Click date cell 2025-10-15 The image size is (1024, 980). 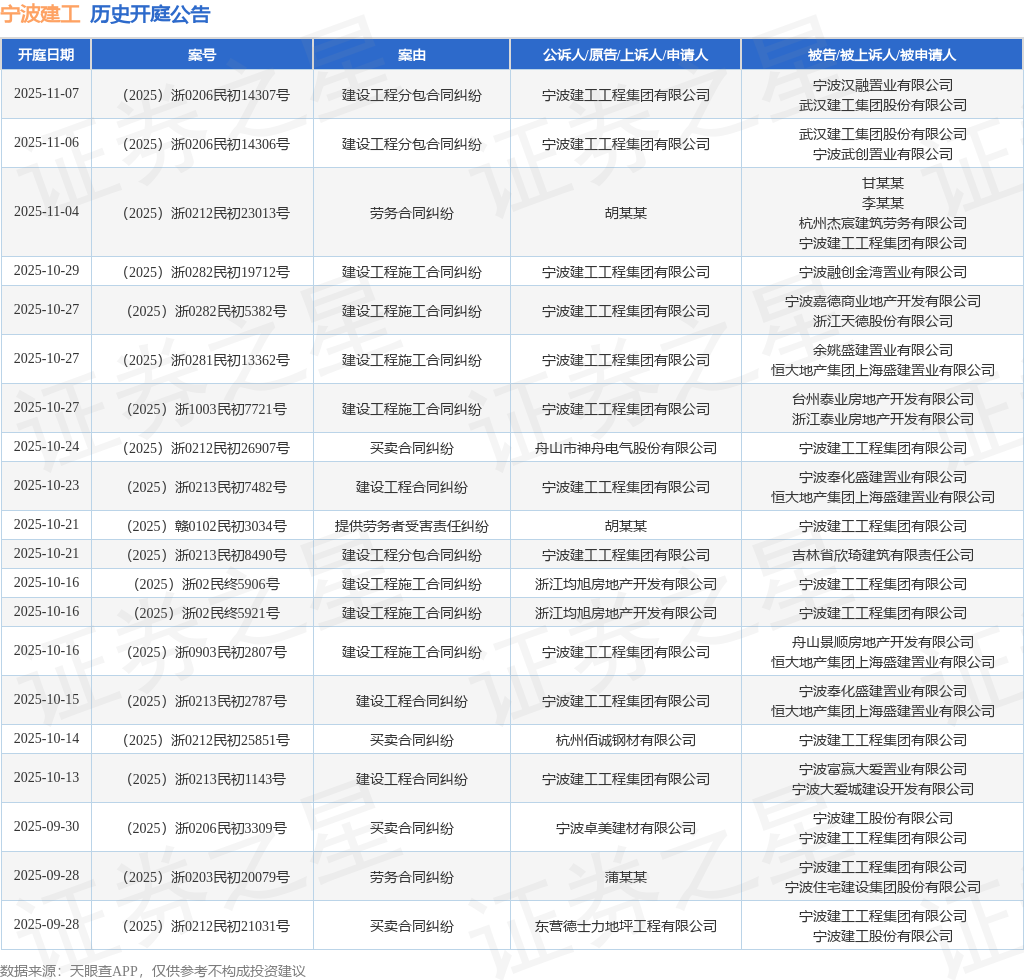[46, 699]
